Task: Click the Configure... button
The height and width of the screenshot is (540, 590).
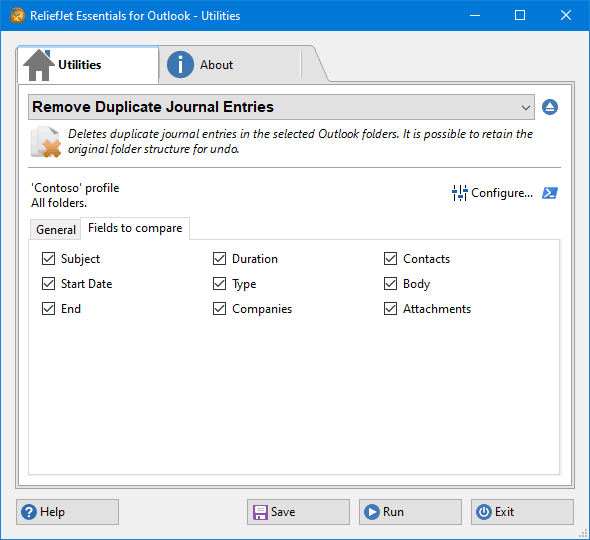Action: 493,193
